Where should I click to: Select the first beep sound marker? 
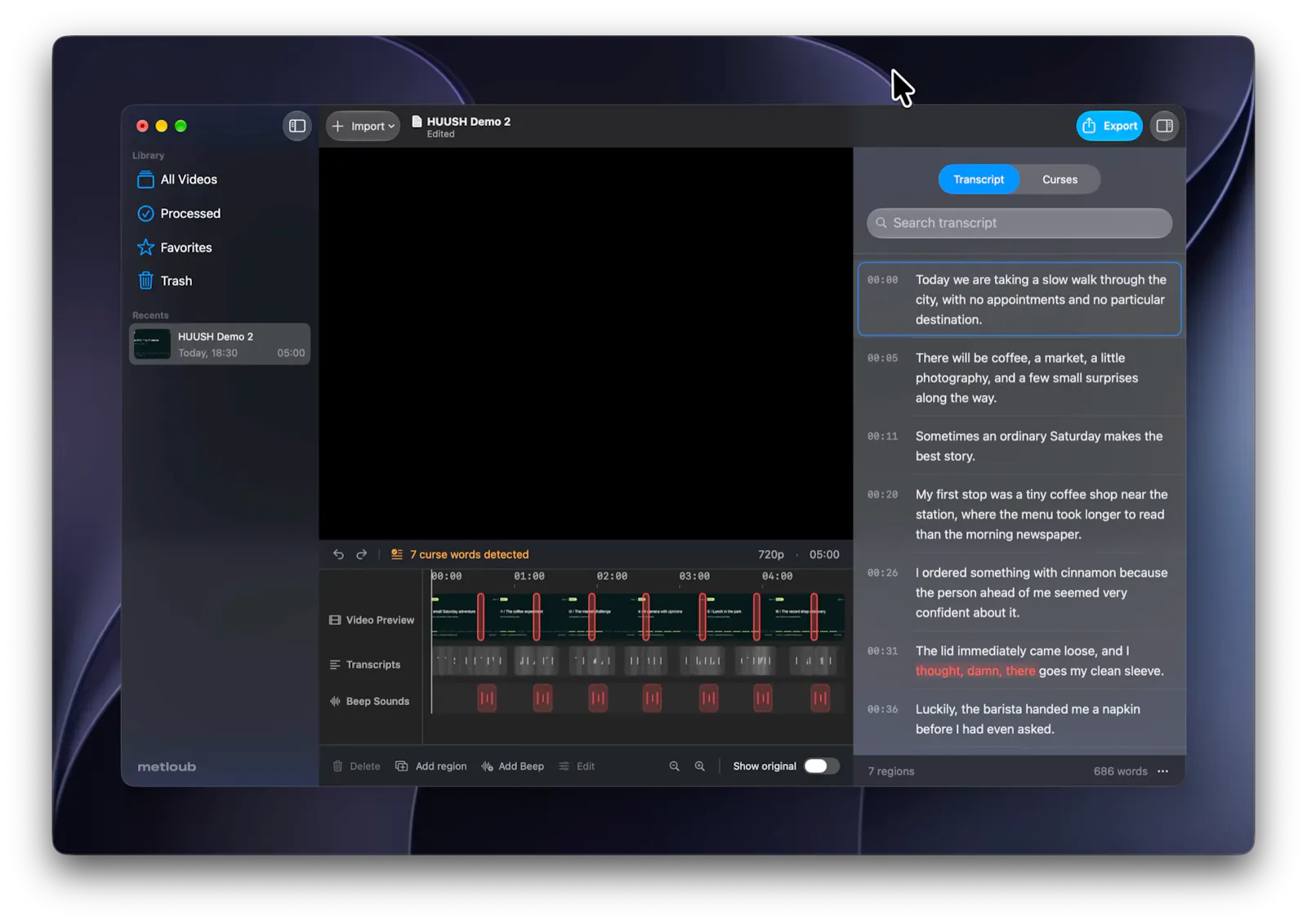pyautogui.click(x=487, y=698)
